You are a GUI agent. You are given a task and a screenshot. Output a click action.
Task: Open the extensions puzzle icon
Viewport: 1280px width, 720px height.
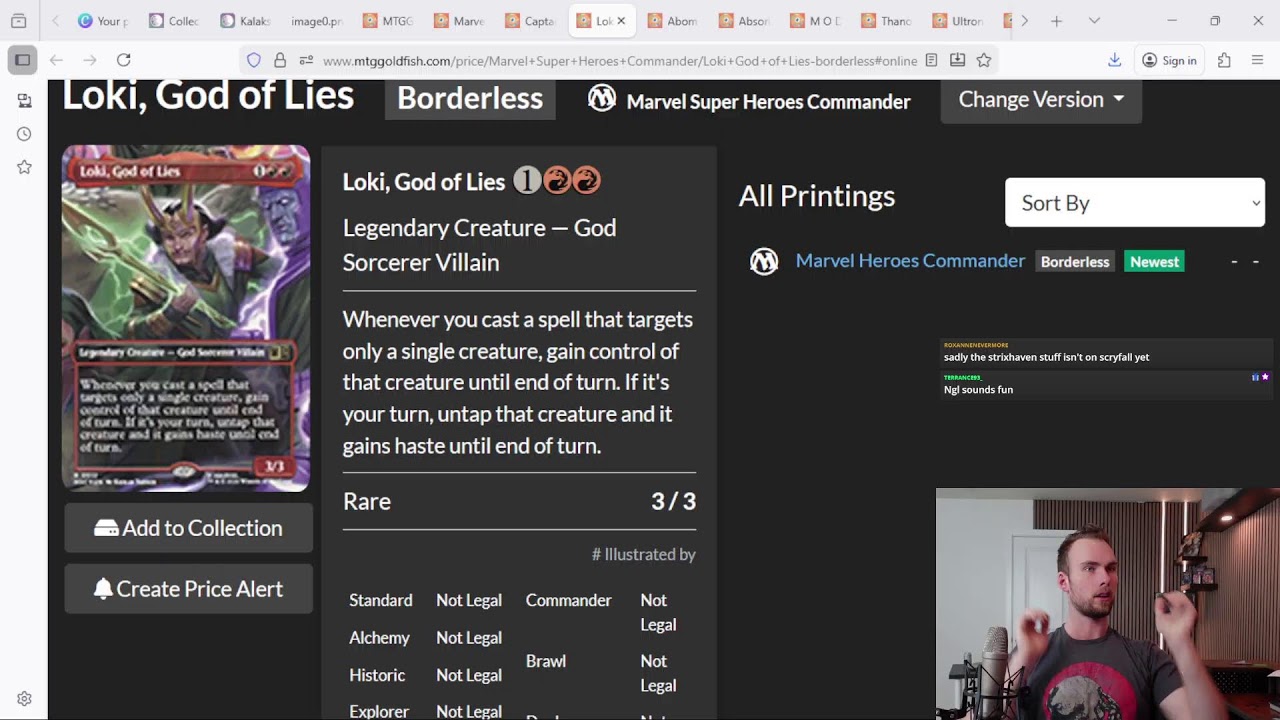(x=1224, y=60)
